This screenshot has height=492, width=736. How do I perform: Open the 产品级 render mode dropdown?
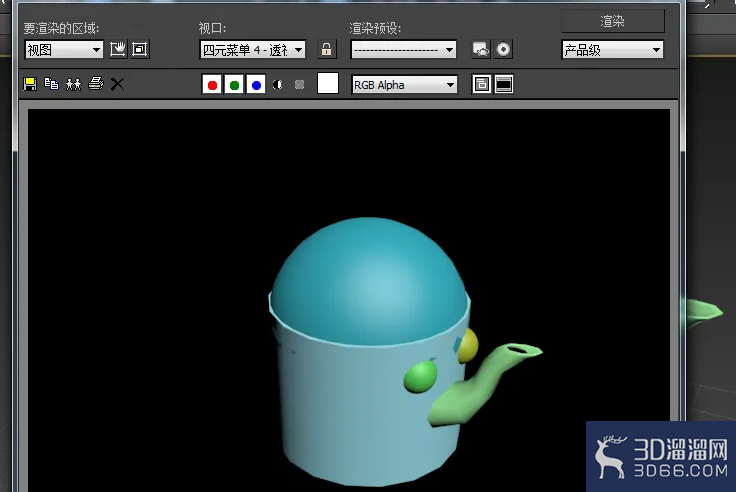click(613, 50)
